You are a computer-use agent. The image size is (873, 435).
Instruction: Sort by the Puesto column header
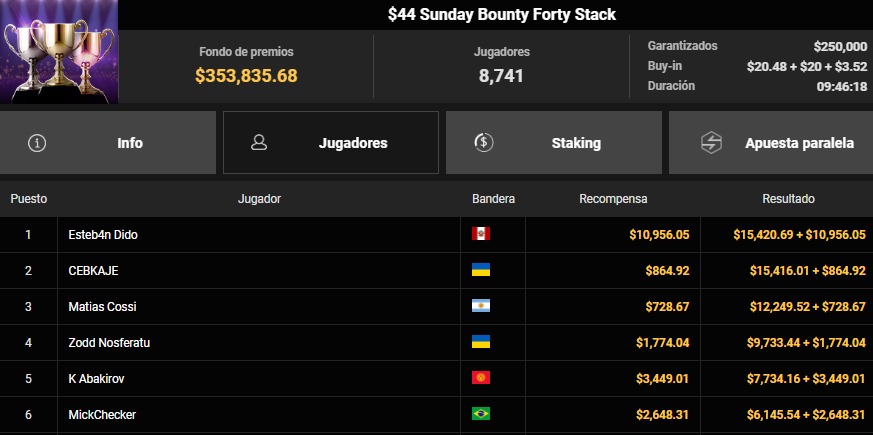coord(29,199)
